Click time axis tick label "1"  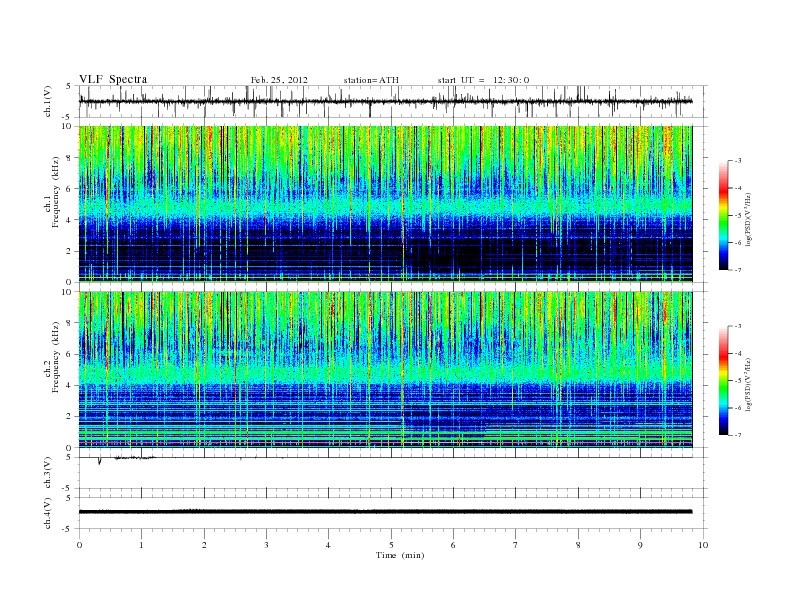(x=141, y=545)
